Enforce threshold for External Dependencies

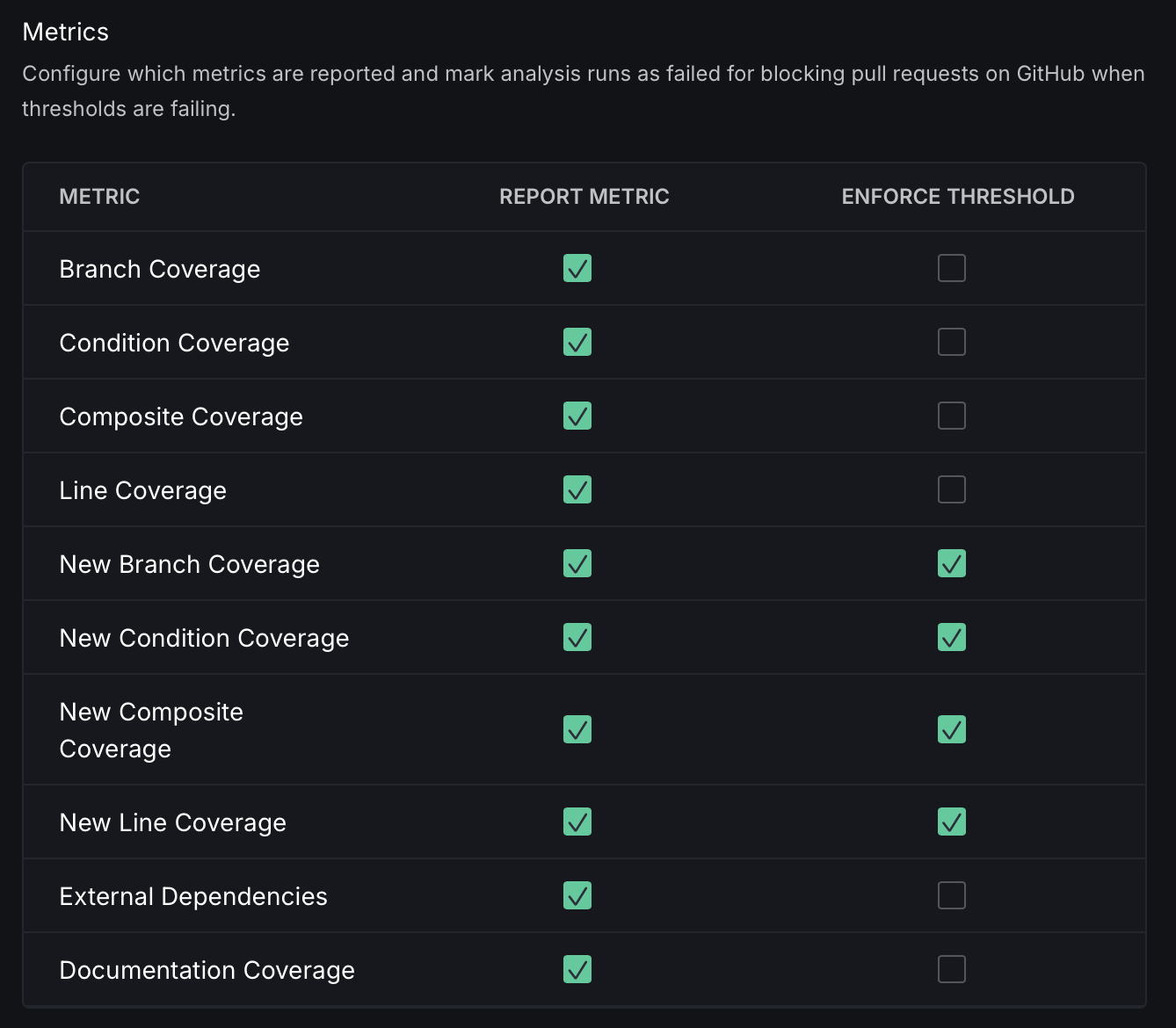pos(951,895)
